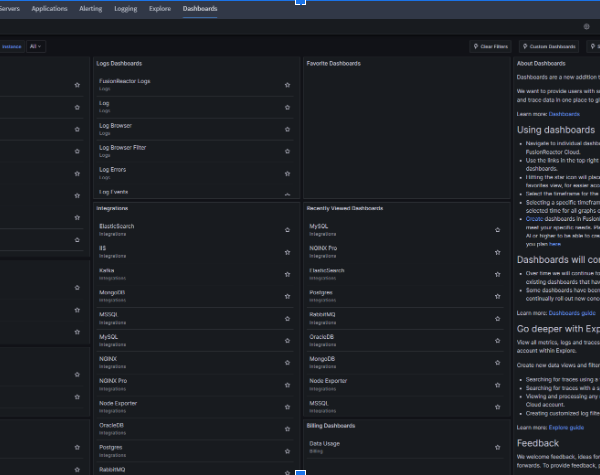Favorite MongoDB in the Integrations panel
600x475 pixels.
[x=287, y=296]
